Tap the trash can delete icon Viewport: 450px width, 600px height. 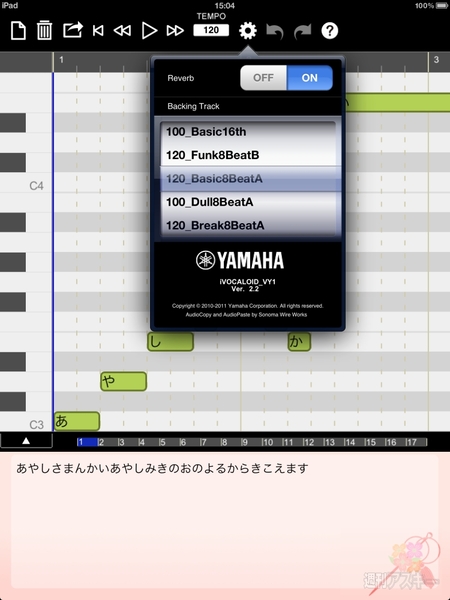pos(44,31)
